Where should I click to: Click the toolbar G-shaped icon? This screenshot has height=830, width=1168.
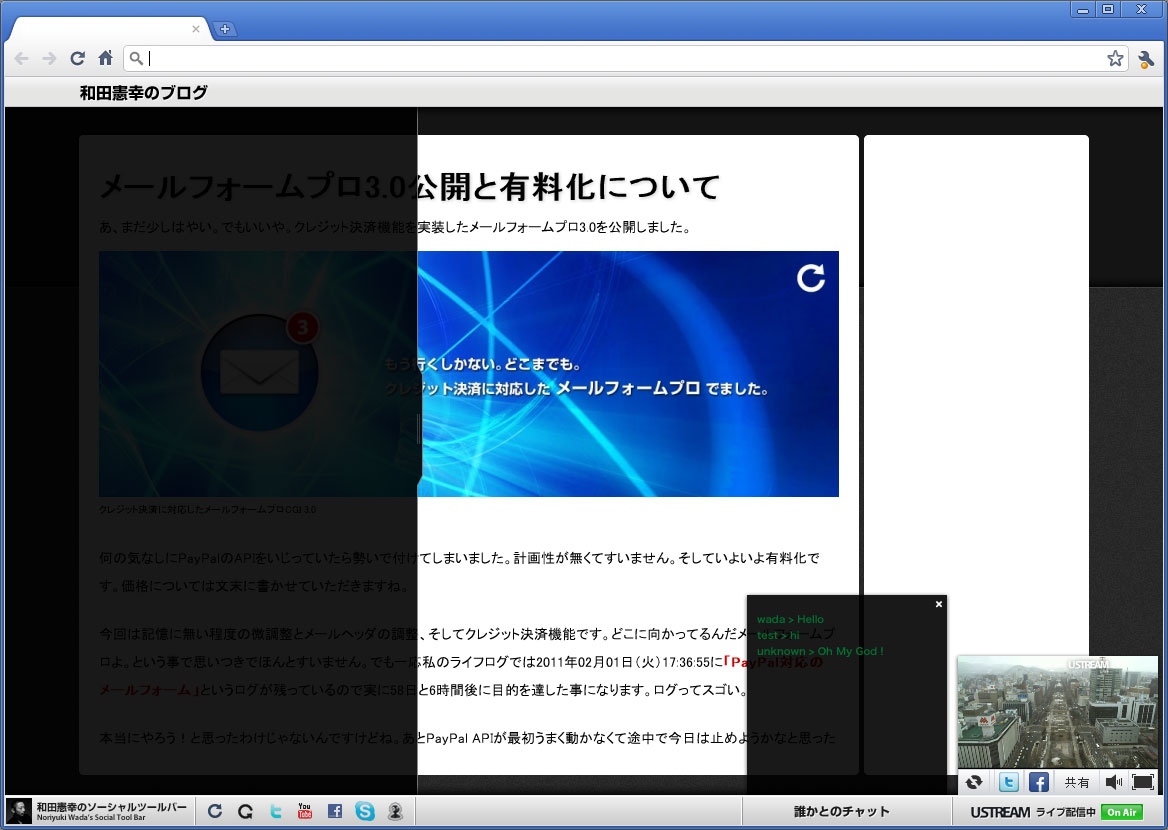point(245,811)
